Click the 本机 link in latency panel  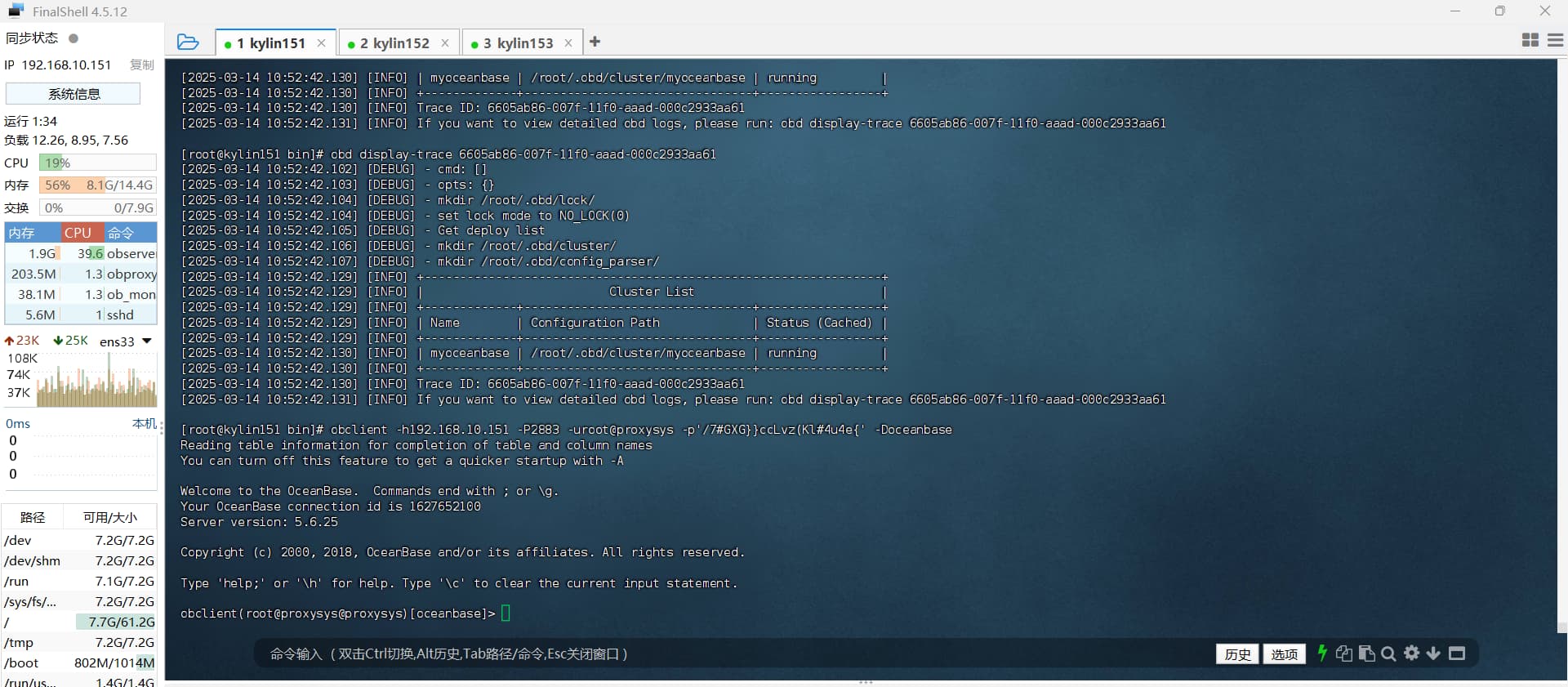[144, 423]
